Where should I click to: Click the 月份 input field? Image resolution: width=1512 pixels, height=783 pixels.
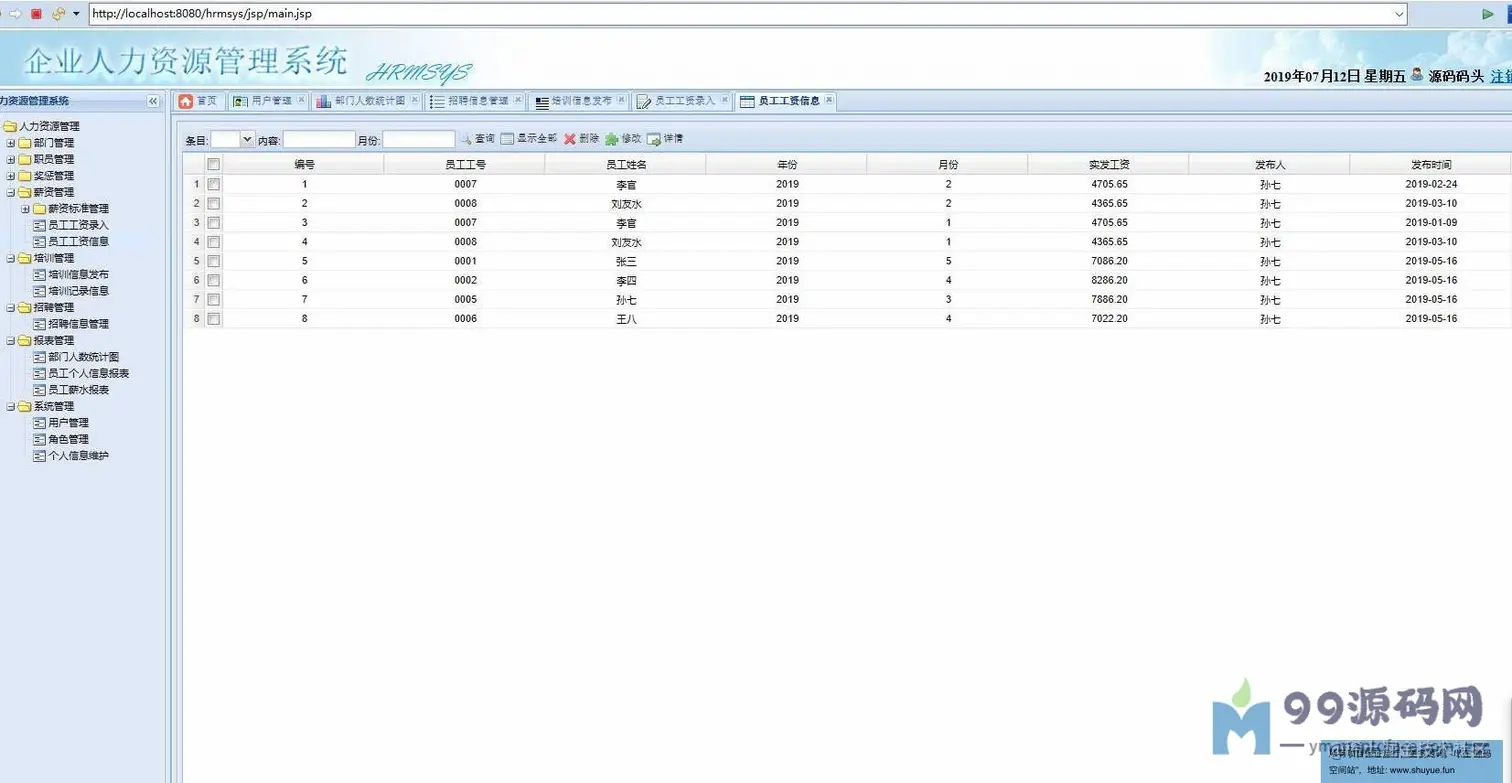(419, 140)
